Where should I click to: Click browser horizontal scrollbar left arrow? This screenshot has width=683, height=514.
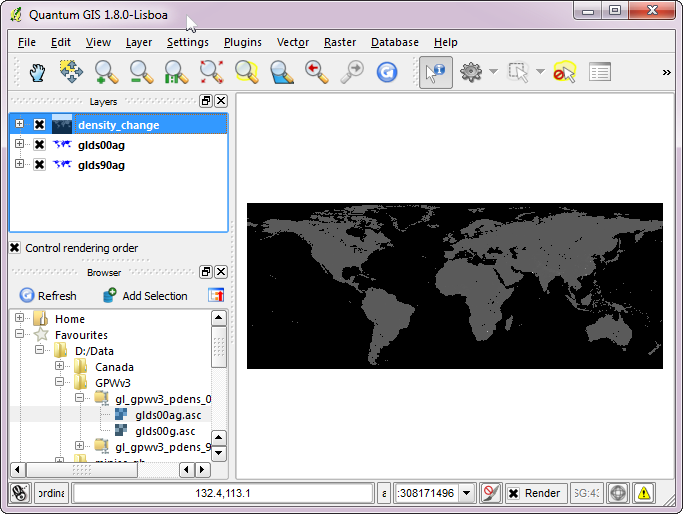coord(17,470)
